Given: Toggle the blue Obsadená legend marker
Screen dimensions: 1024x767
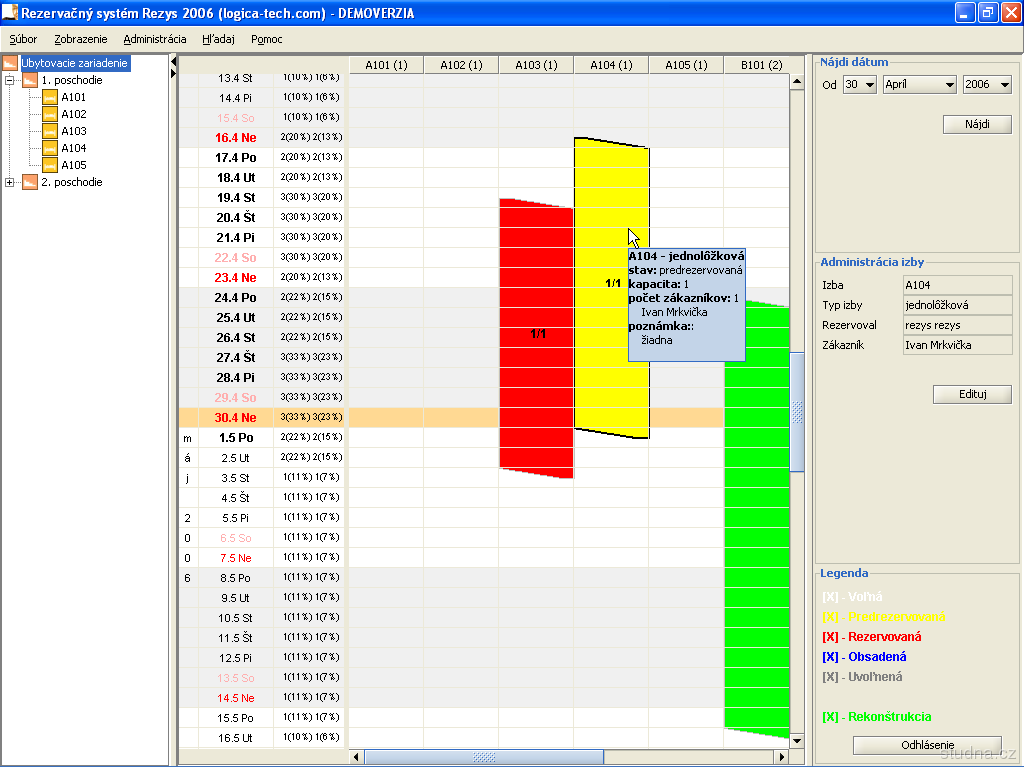Looking at the screenshot, I should point(830,657).
